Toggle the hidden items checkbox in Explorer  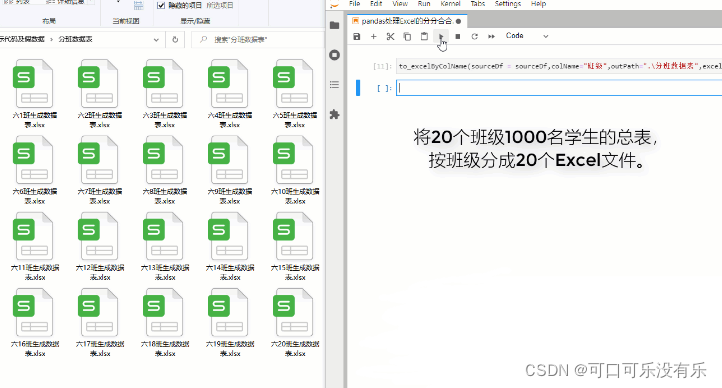tap(161, 6)
